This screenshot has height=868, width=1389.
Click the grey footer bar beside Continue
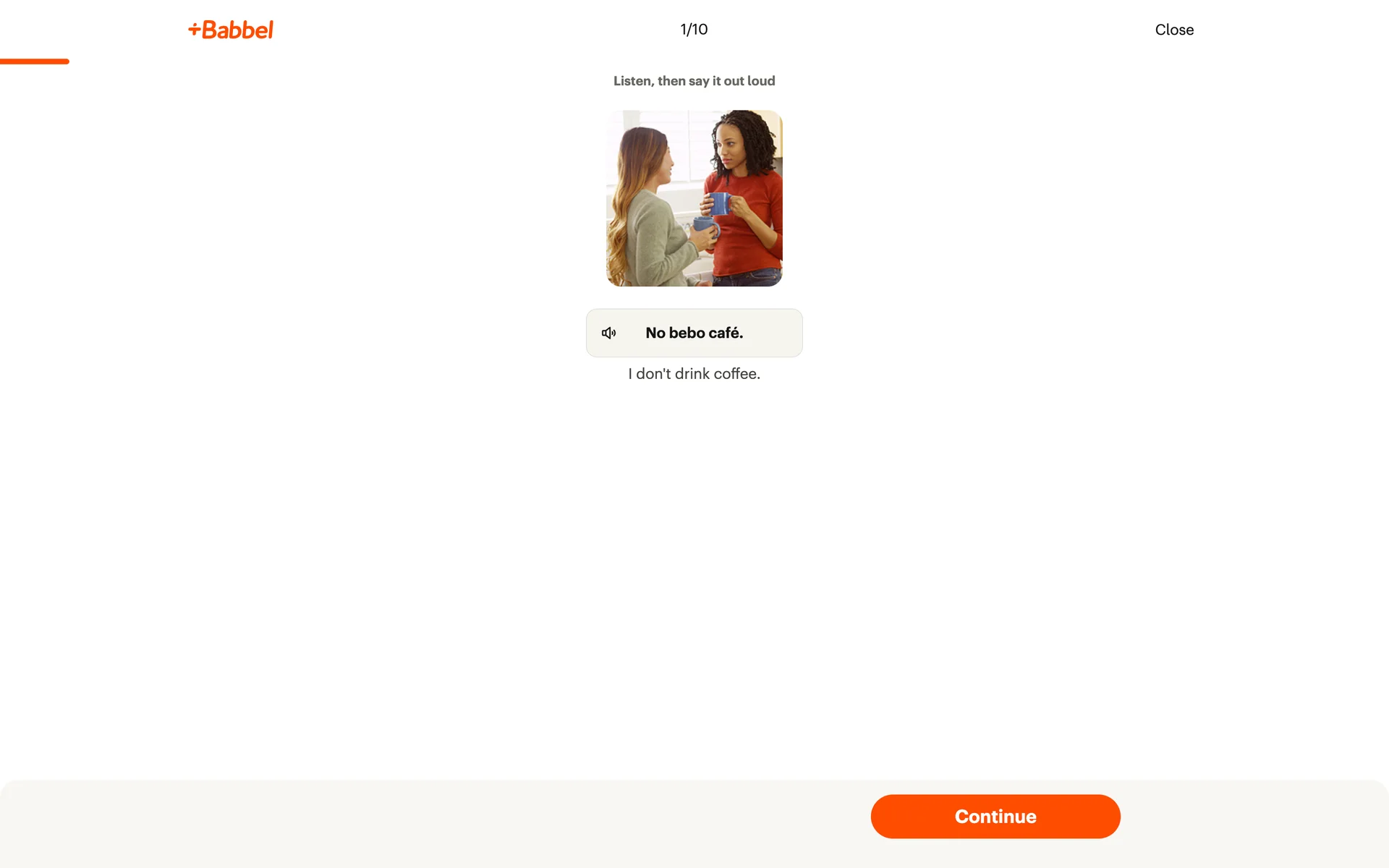[x=434, y=823]
